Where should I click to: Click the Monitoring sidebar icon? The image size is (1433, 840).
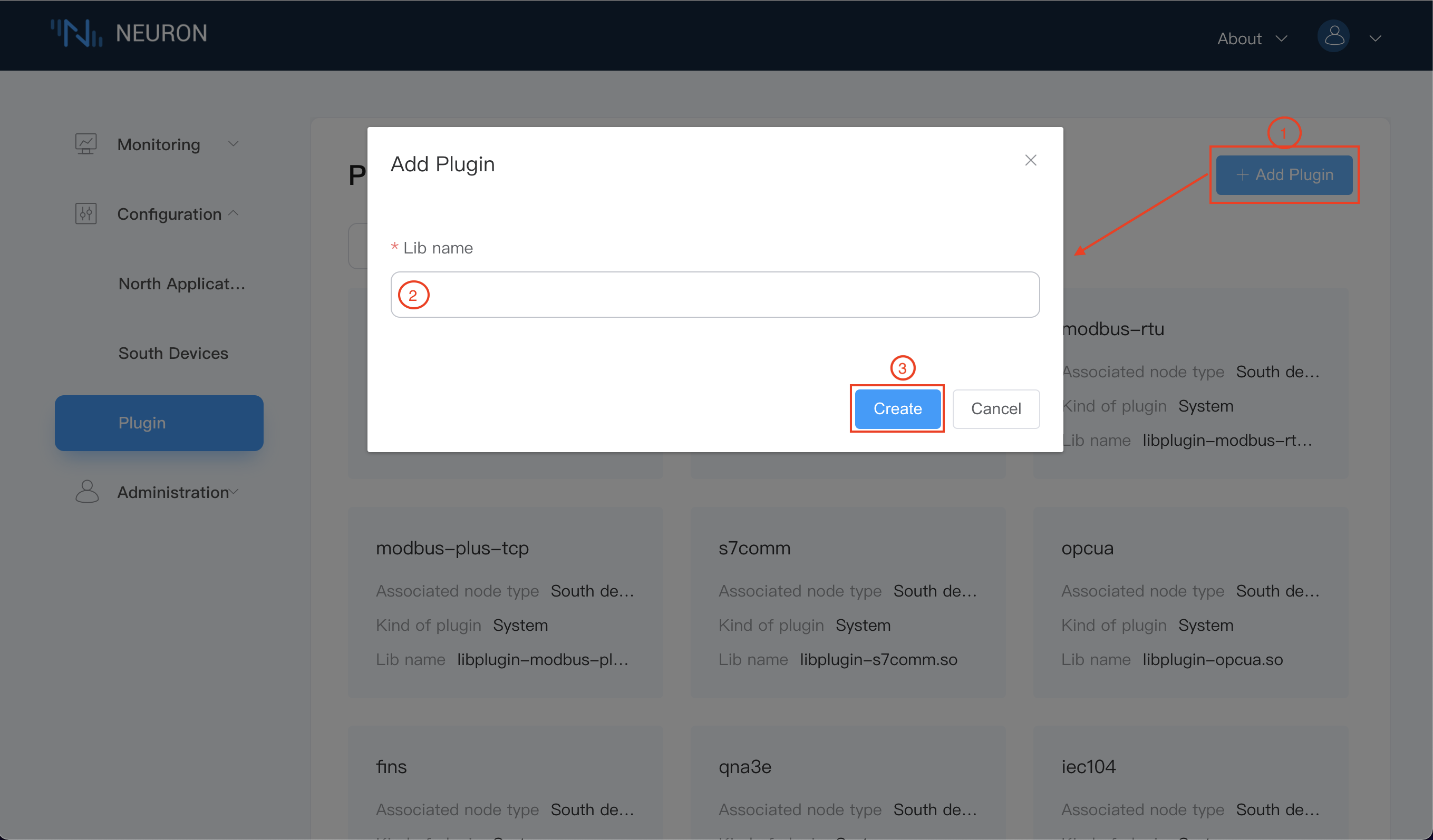[x=86, y=144]
